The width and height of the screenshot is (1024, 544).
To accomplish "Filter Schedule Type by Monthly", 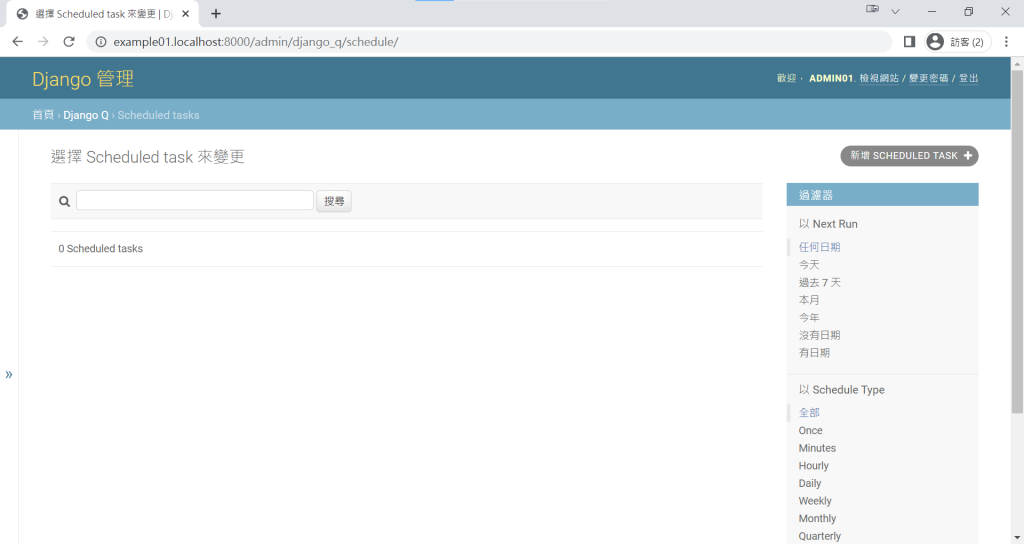I will pos(817,519).
